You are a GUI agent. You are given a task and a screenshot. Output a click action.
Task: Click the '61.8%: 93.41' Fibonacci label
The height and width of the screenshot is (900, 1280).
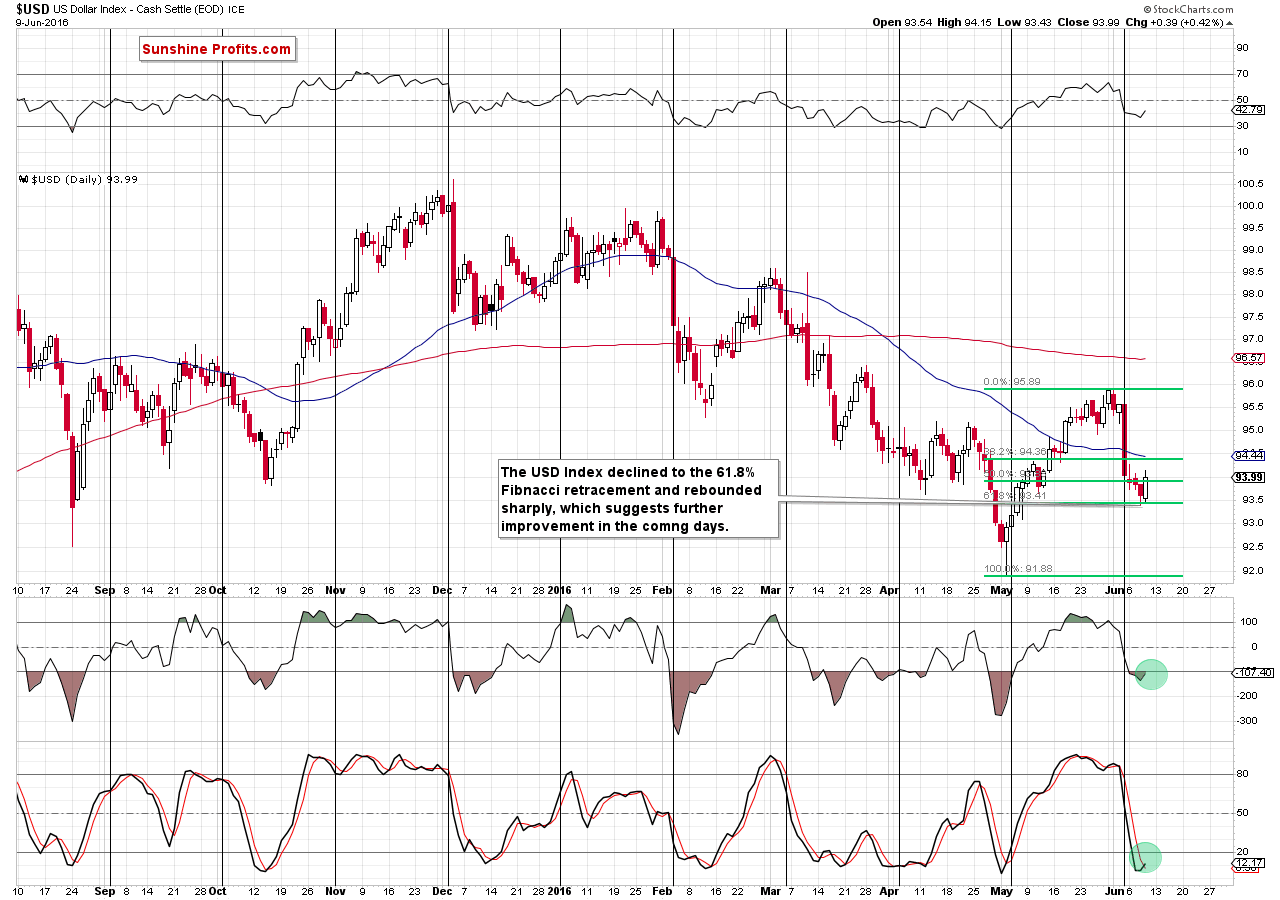(1013, 495)
